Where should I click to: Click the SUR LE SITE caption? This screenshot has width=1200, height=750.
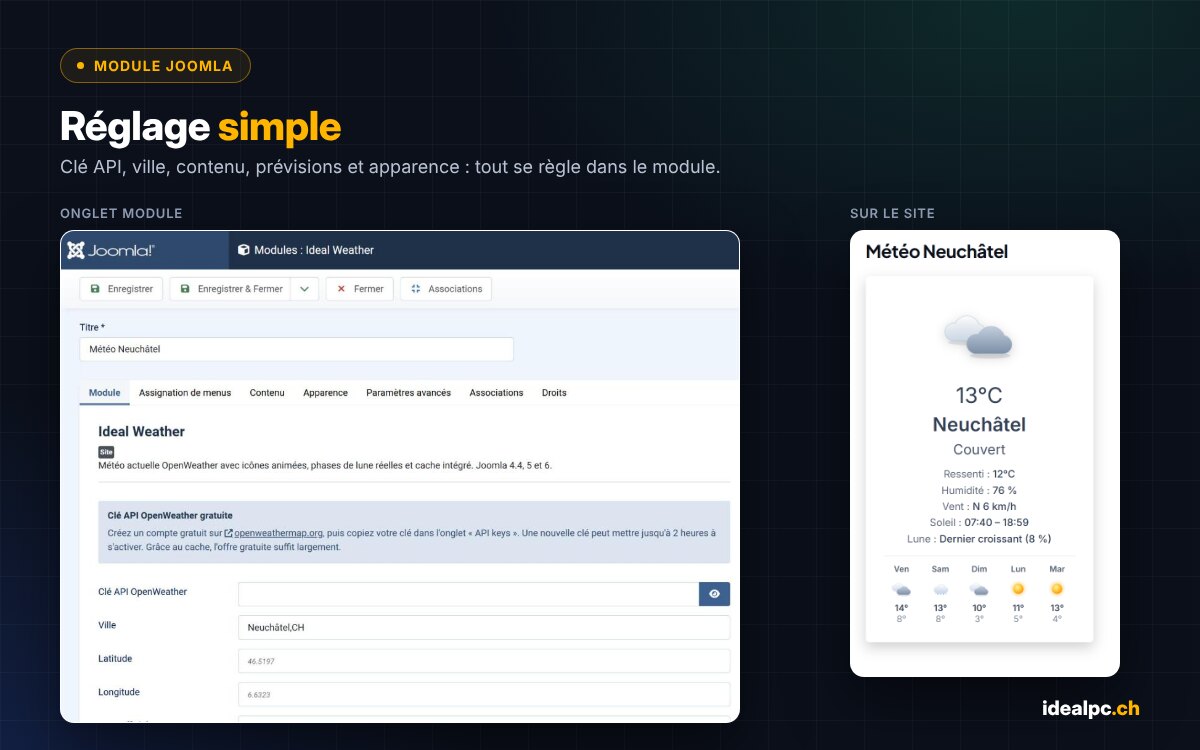(x=892, y=214)
